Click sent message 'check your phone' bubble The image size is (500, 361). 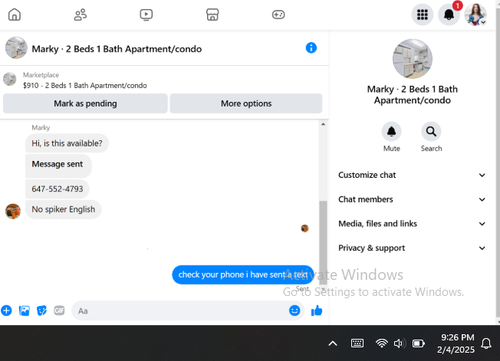(x=243, y=275)
